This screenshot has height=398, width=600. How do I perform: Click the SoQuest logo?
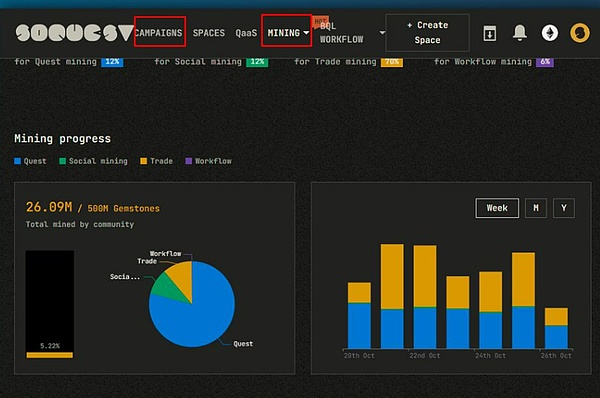pyautogui.click(x=75, y=33)
